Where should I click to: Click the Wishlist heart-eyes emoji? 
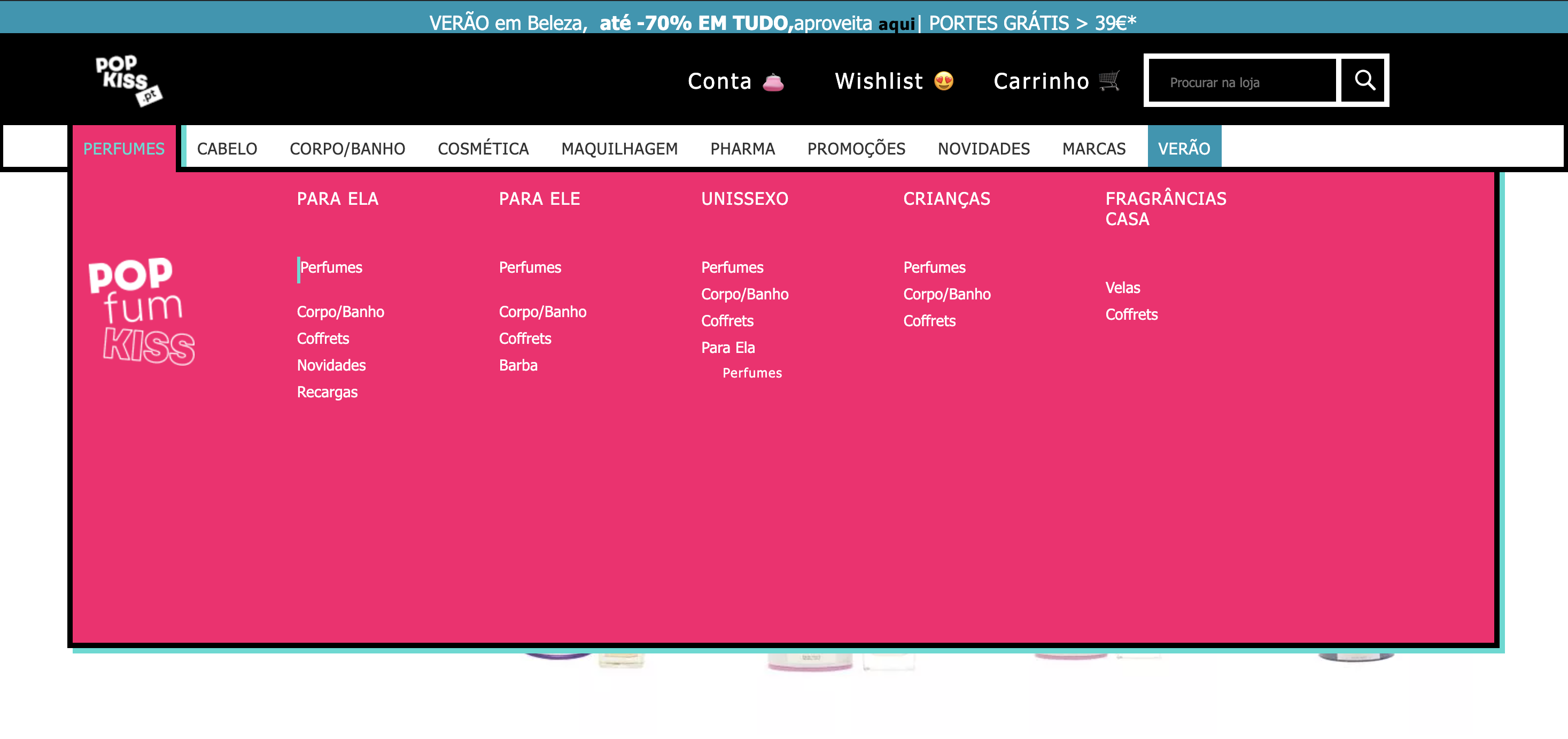[x=943, y=80]
